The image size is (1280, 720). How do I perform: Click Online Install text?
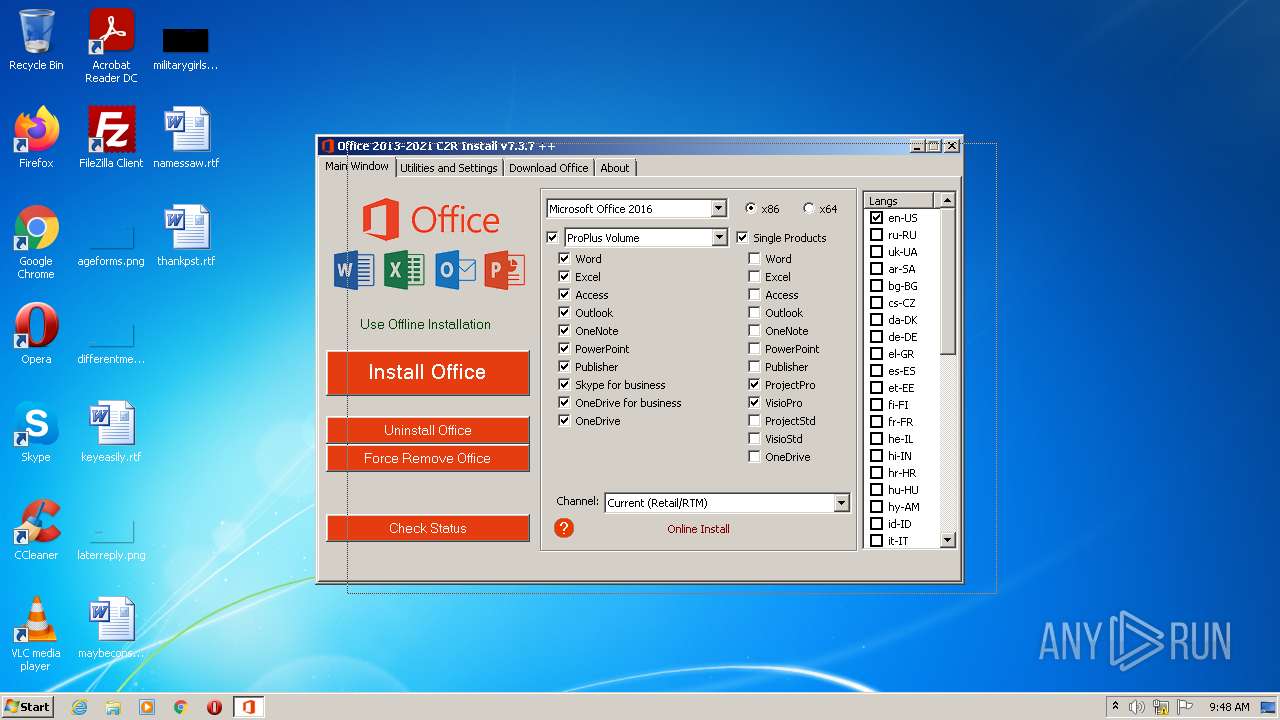point(699,529)
